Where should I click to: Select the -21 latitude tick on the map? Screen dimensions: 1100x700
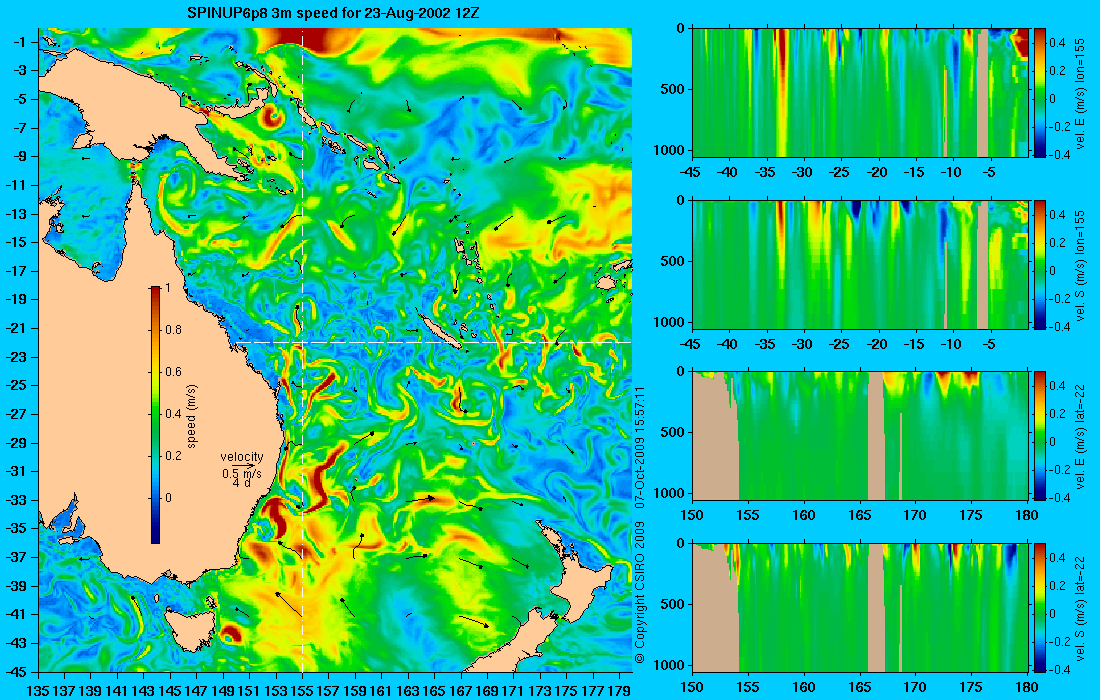(17, 328)
